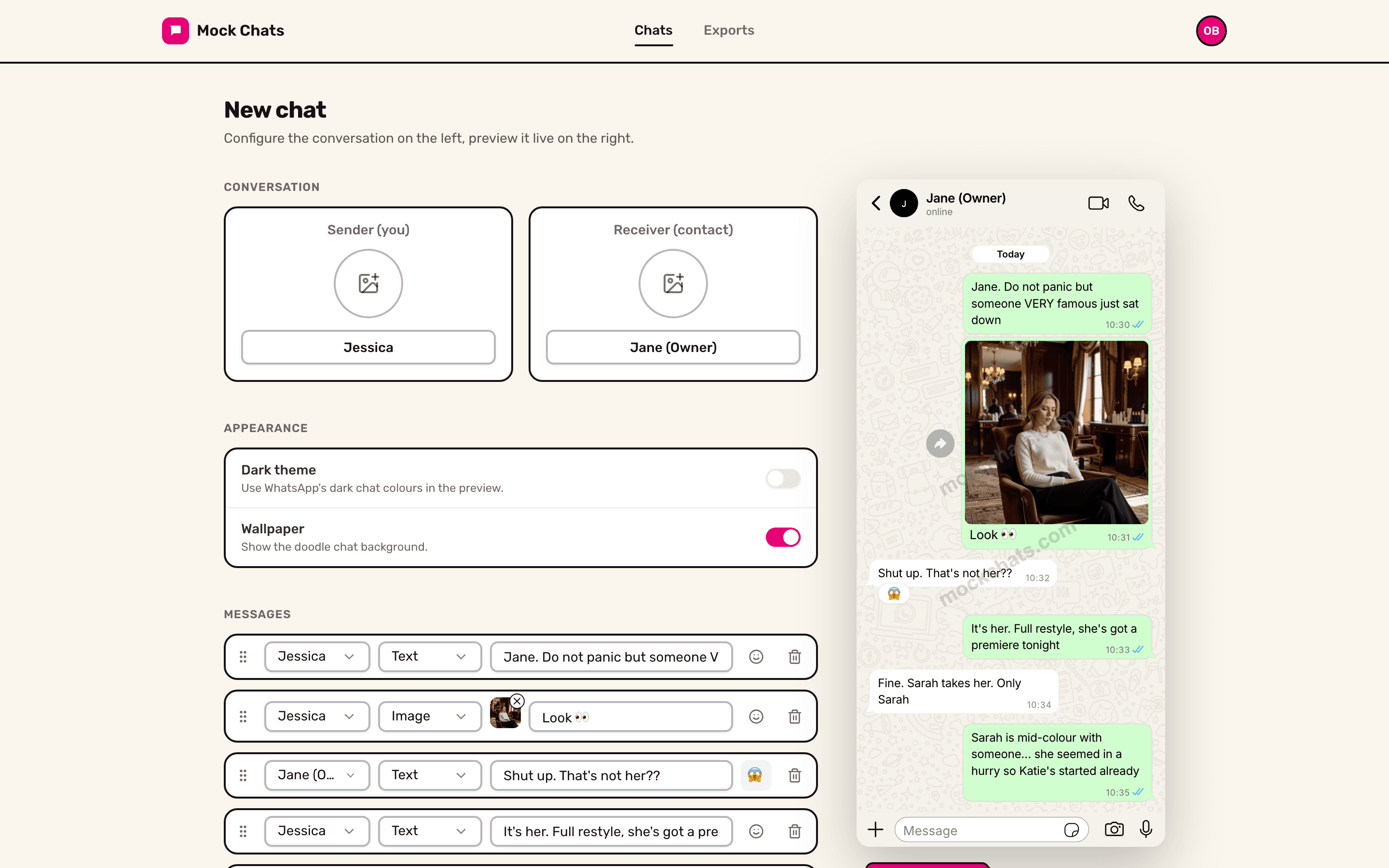Click the scream reaction under 'Shut up' bubble
This screenshot has width=1389, height=868.
pyautogui.click(x=894, y=594)
